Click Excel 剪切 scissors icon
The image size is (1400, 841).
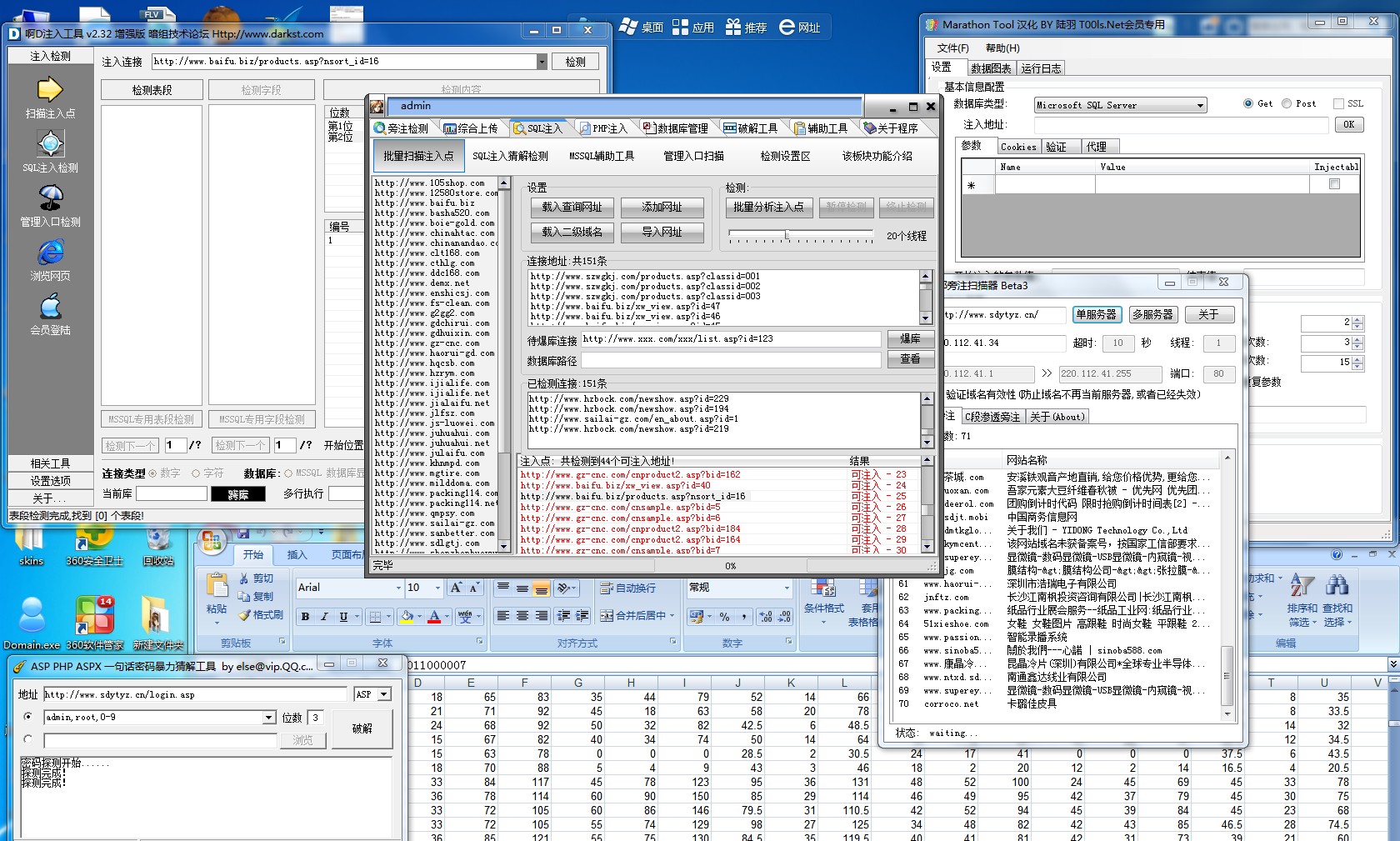(244, 578)
